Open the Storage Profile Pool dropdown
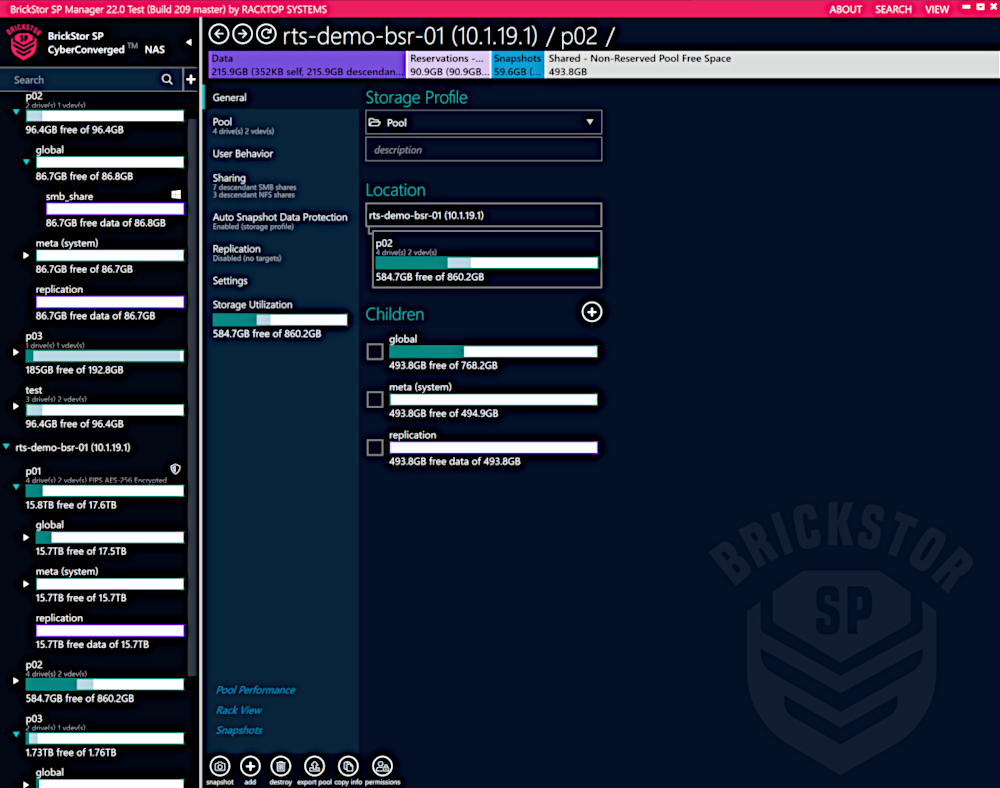The height and width of the screenshot is (788, 1000). (x=483, y=121)
